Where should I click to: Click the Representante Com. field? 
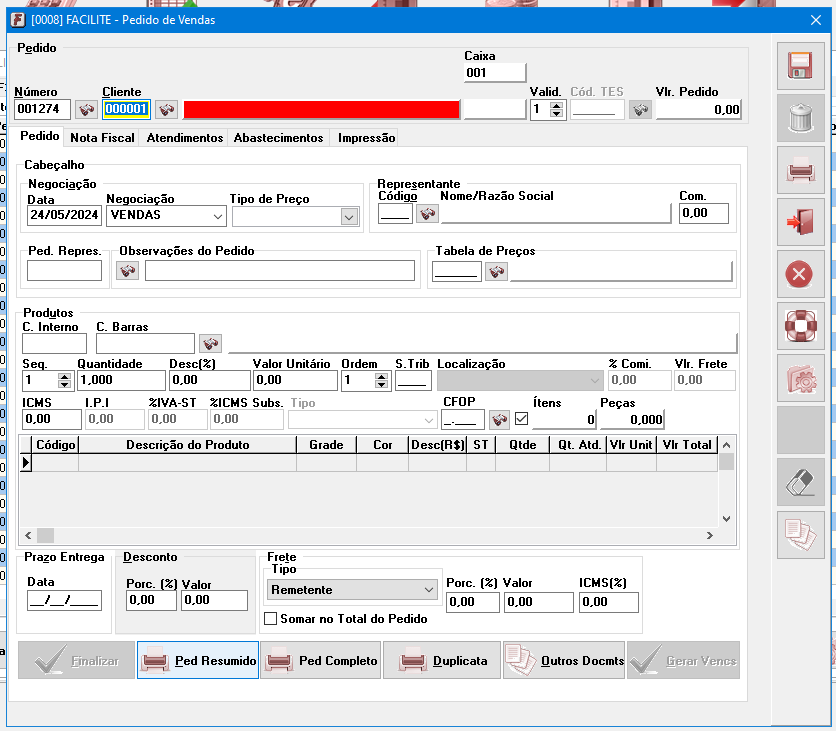click(704, 213)
